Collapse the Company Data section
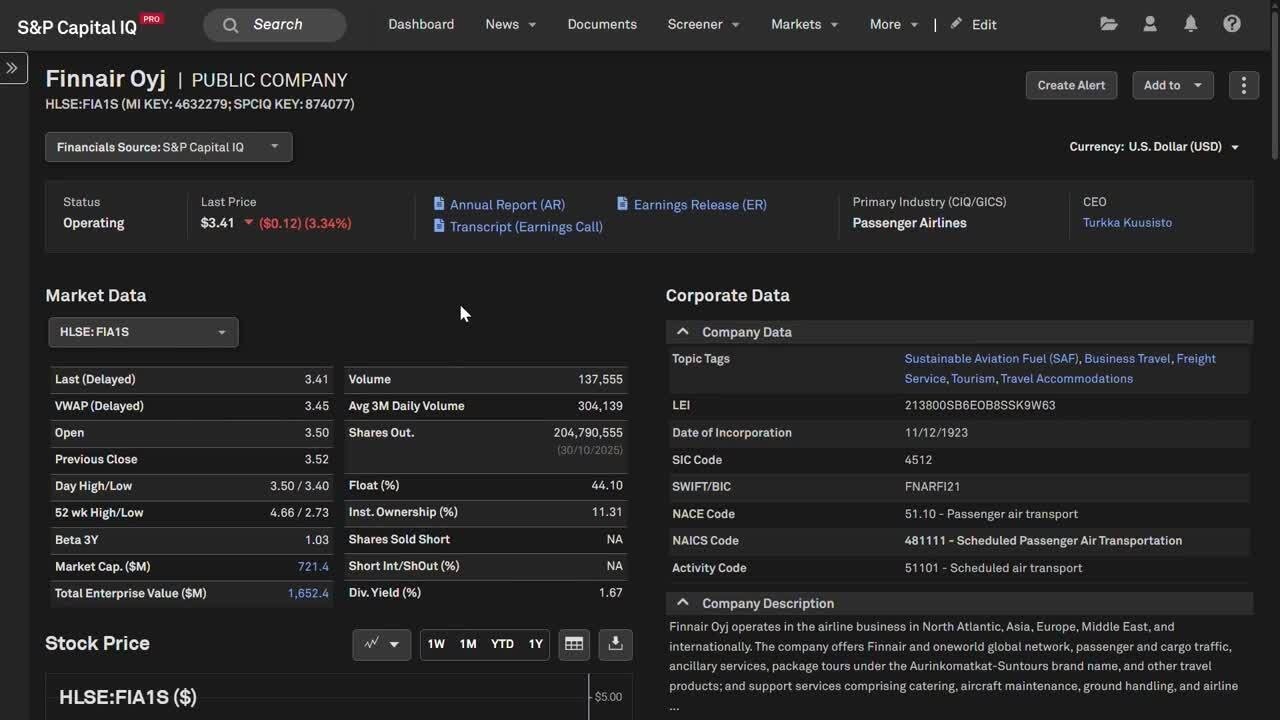This screenshot has height=720, width=1280. coord(683,332)
